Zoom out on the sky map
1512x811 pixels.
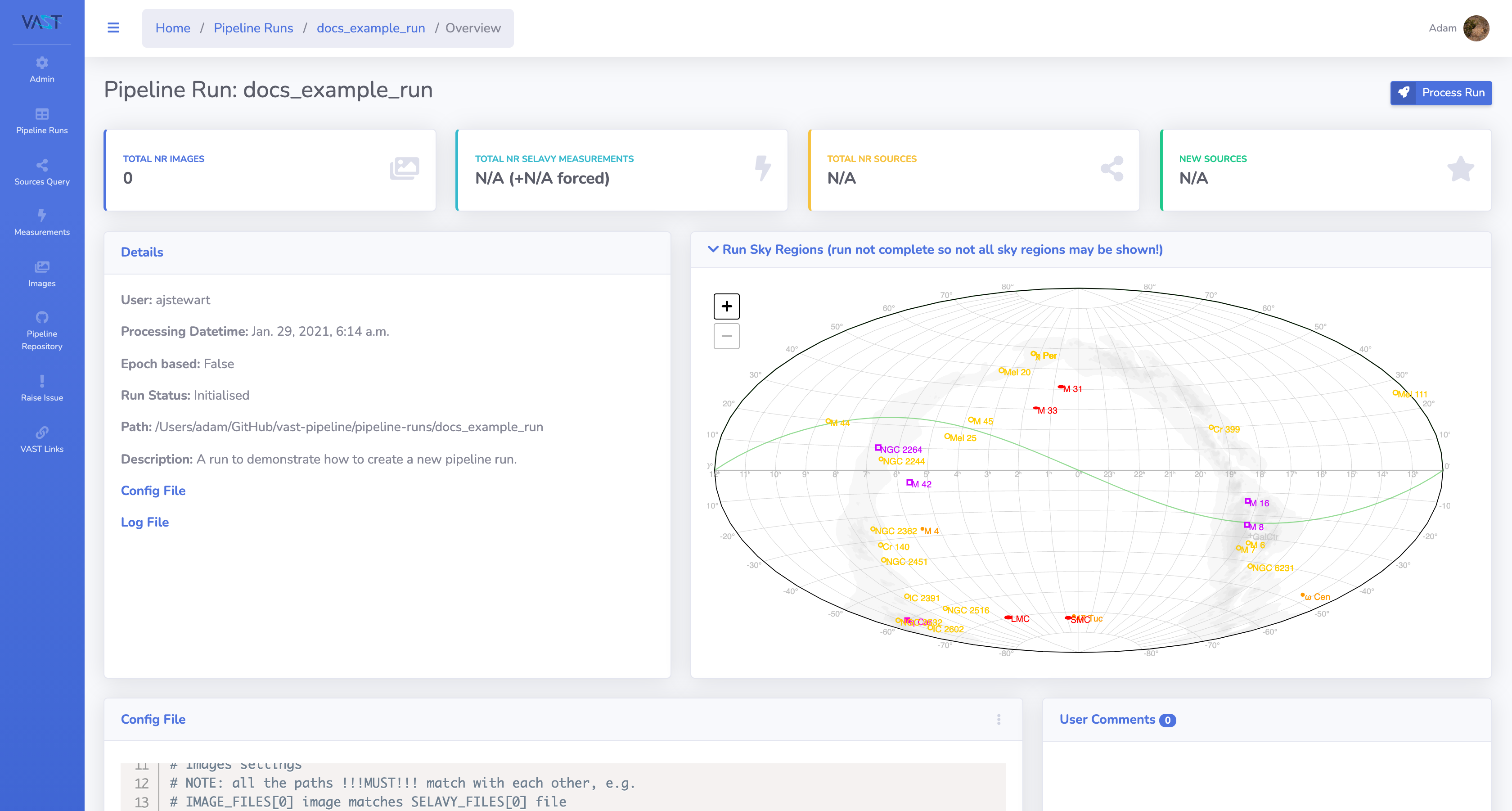(x=726, y=336)
